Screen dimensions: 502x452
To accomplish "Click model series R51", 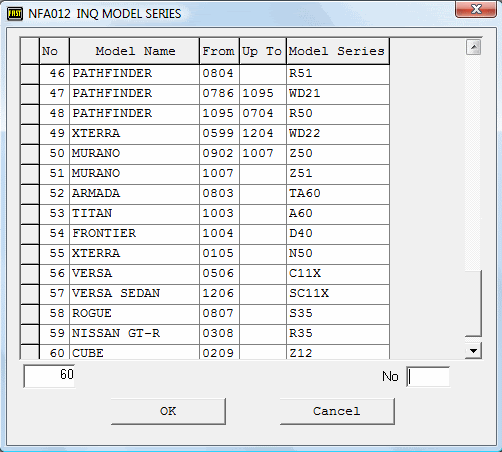I will (x=301, y=73).
